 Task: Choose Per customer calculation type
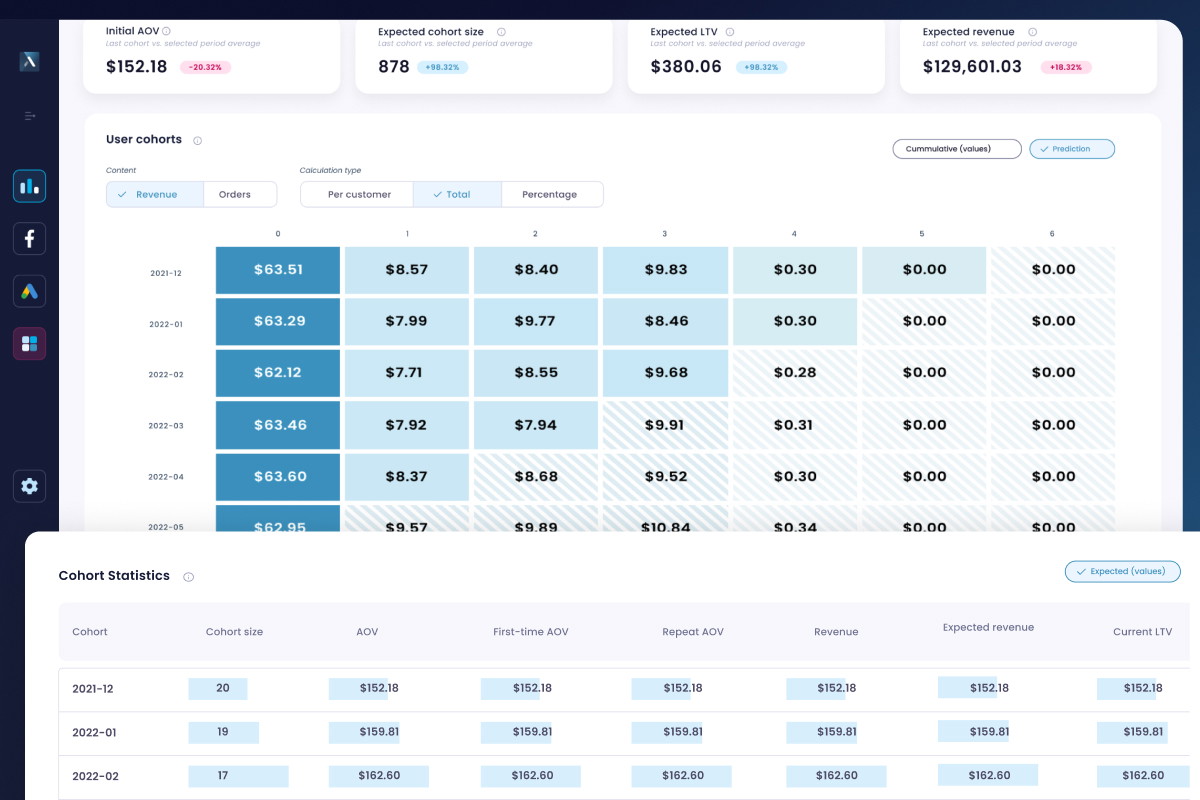(x=357, y=194)
